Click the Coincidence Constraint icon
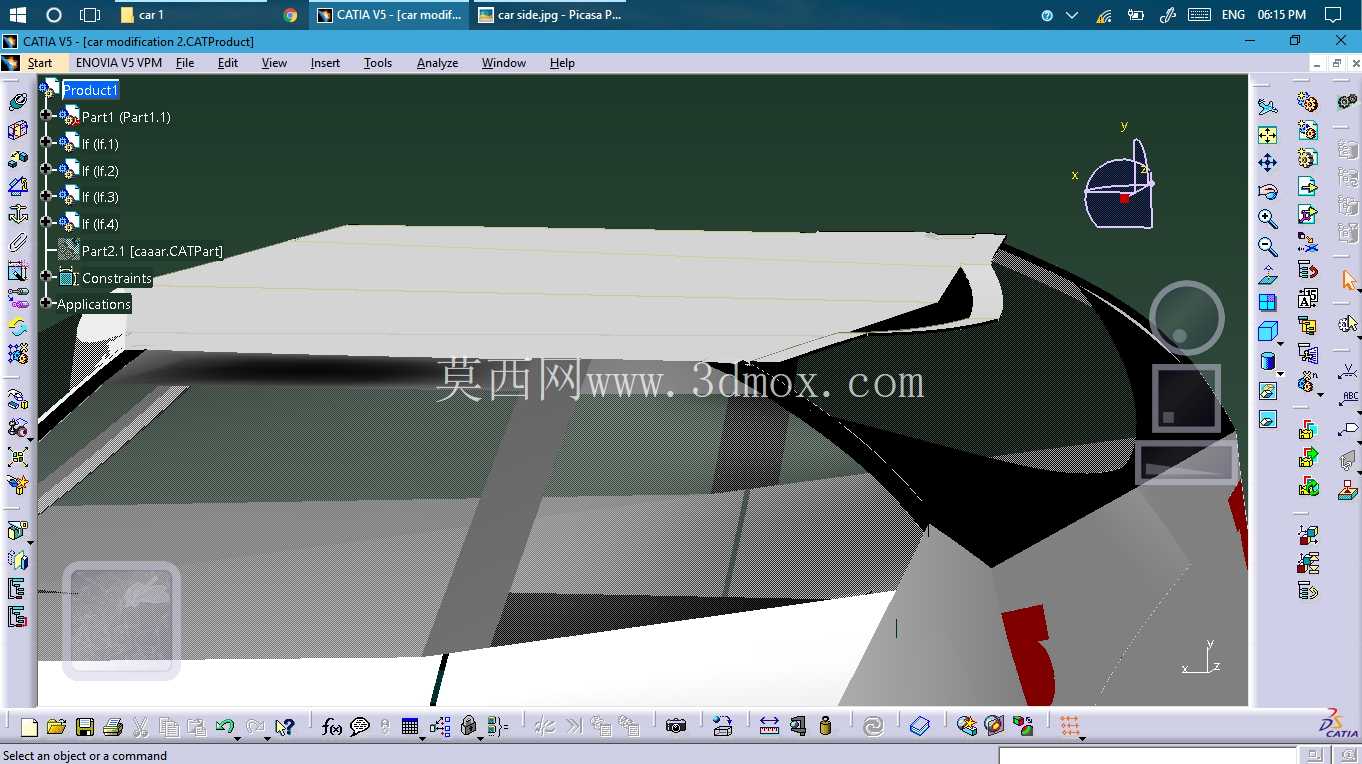1362x764 pixels. click(x=18, y=102)
